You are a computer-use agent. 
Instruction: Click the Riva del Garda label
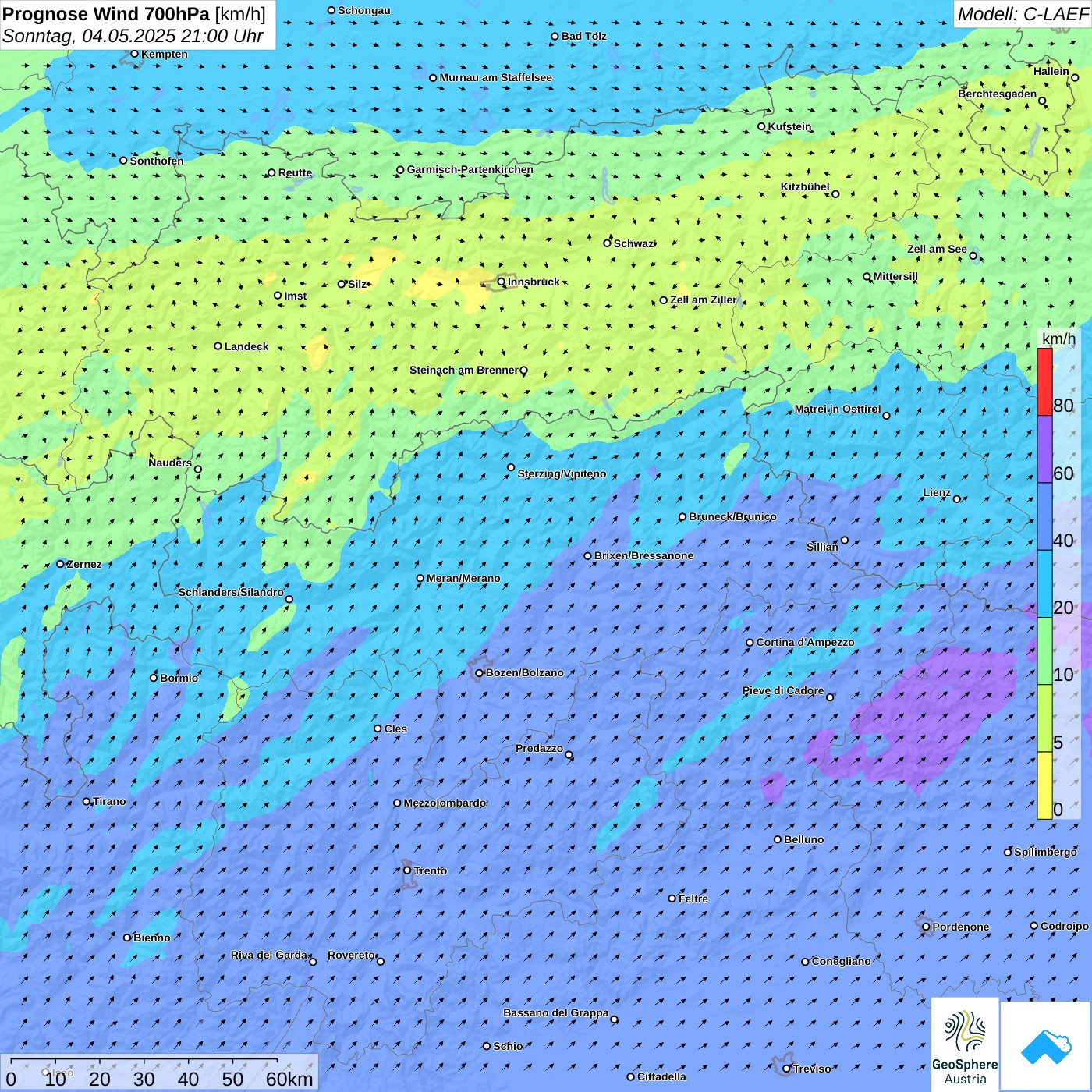(x=269, y=955)
